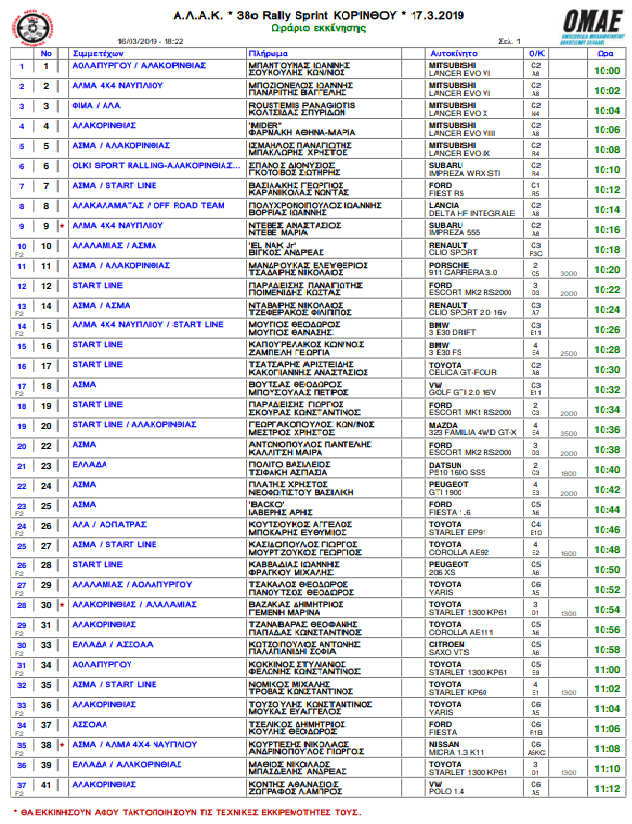Click car 'TOYOTA CELICA GT-FOUR'

pos(463,369)
